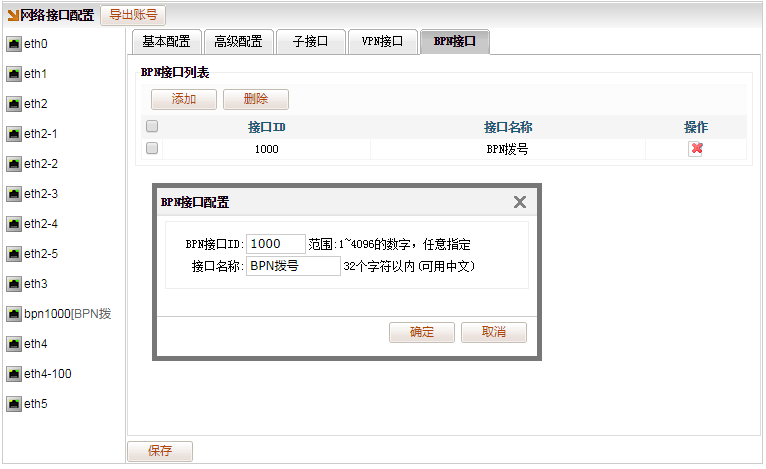Click the eth0 interface icon
766x469 pixels.
pyautogui.click(x=14, y=45)
